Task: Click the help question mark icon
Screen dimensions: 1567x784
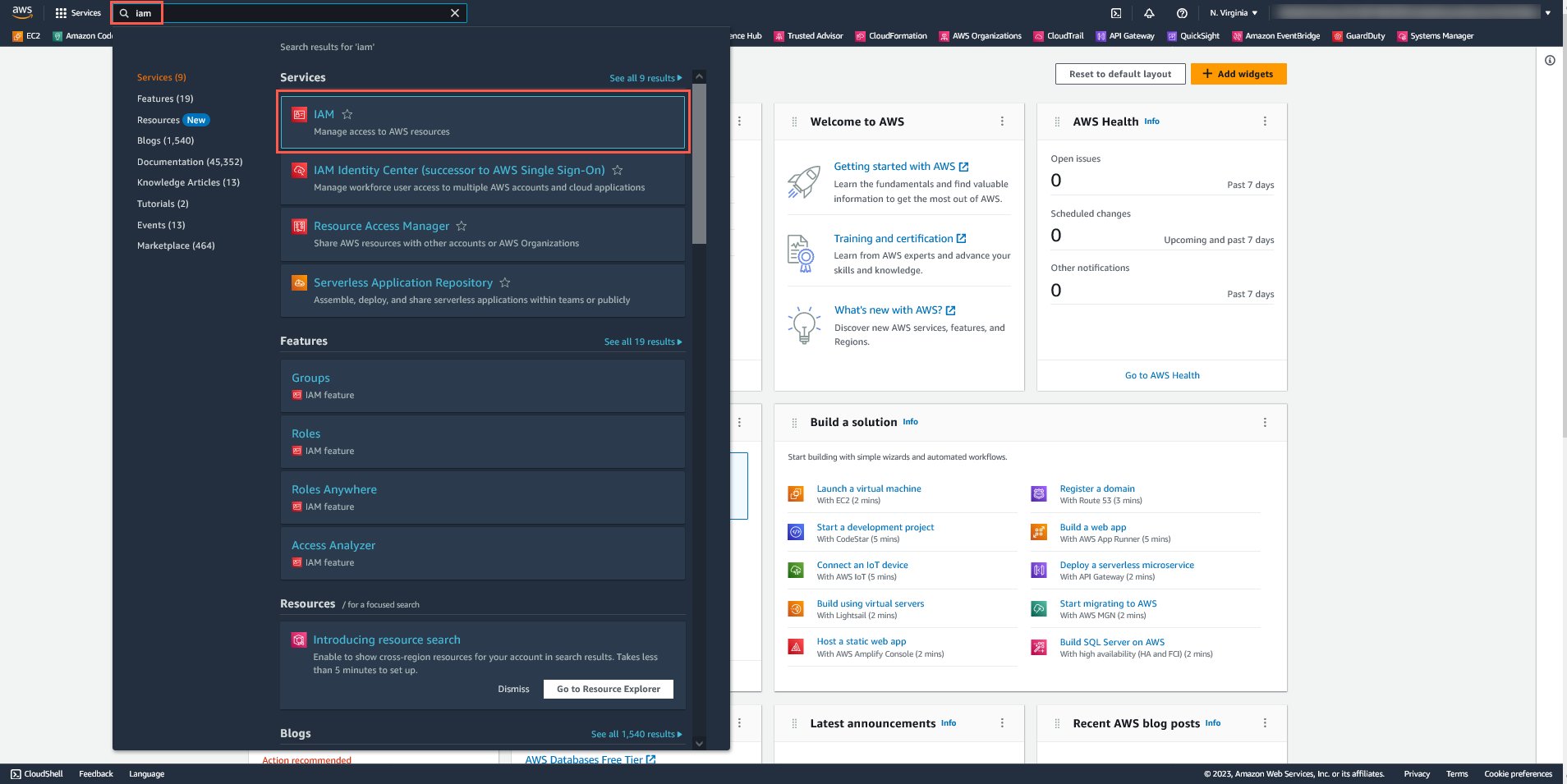Action: click(x=1182, y=13)
